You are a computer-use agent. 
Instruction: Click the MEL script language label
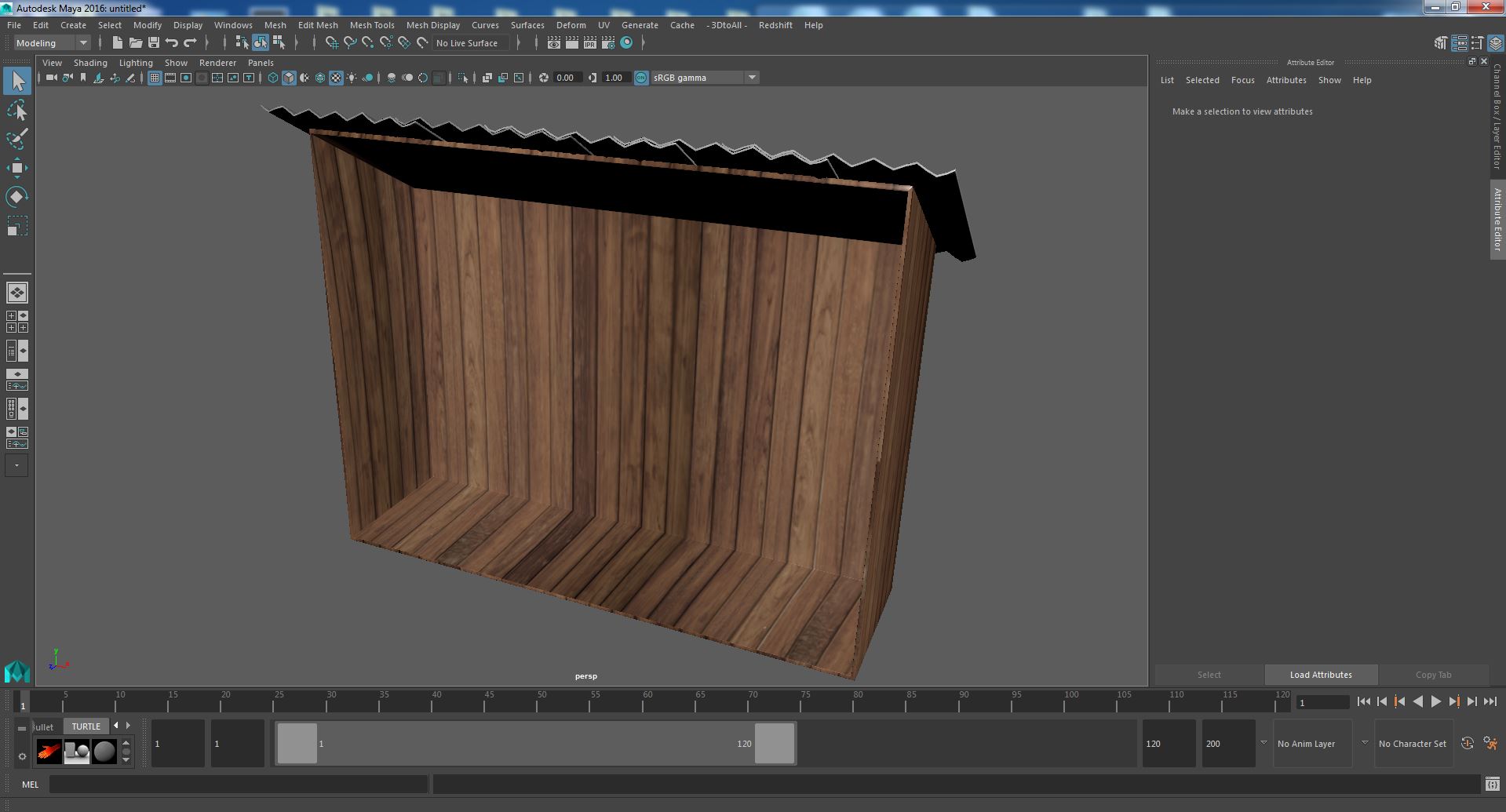click(x=30, y=785)
